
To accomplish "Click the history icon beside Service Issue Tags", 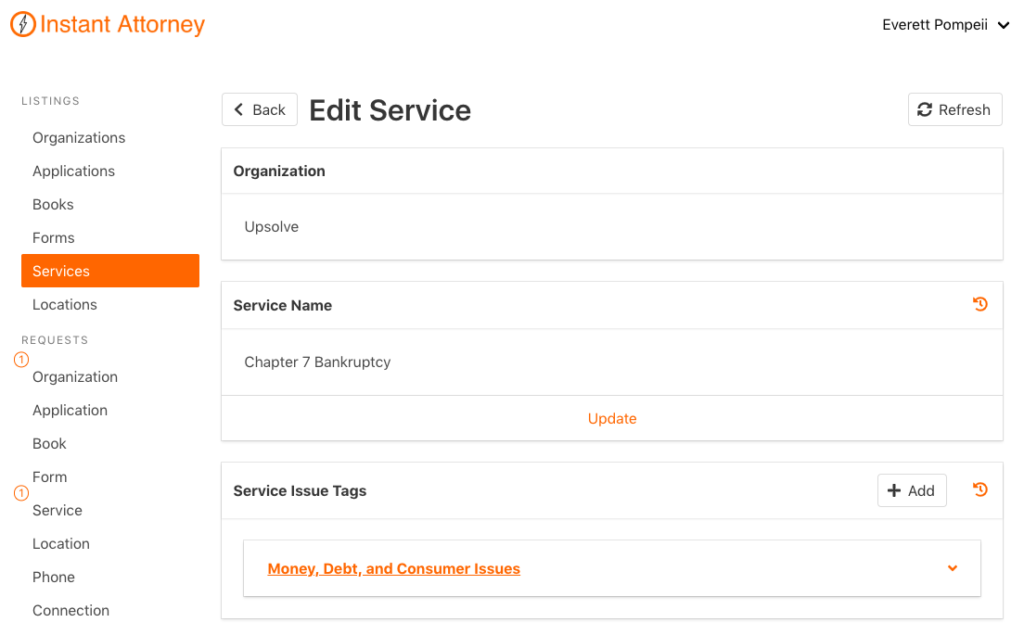I will 980,490.
